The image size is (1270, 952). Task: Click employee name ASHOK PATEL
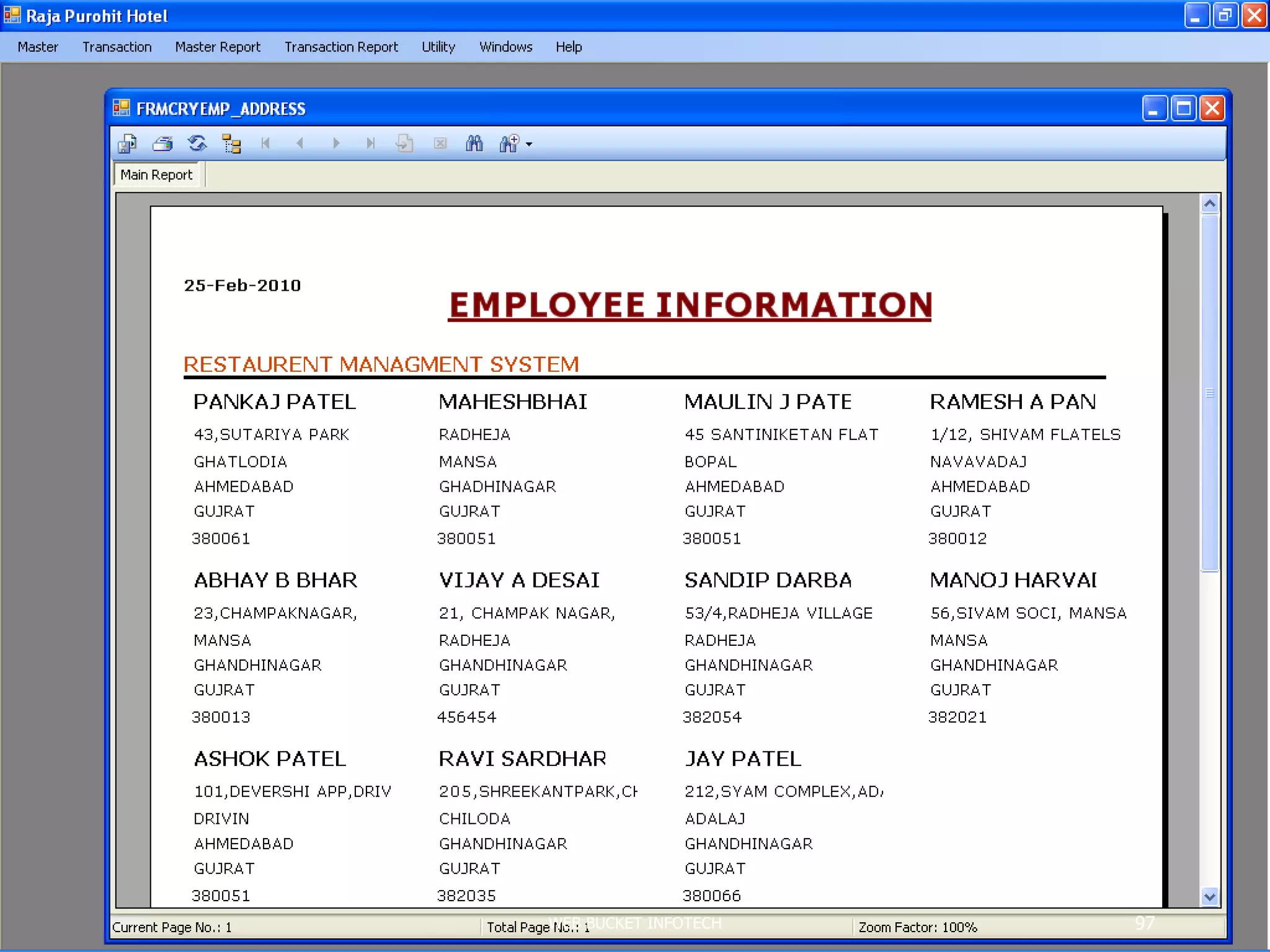[x=270, y=759]
